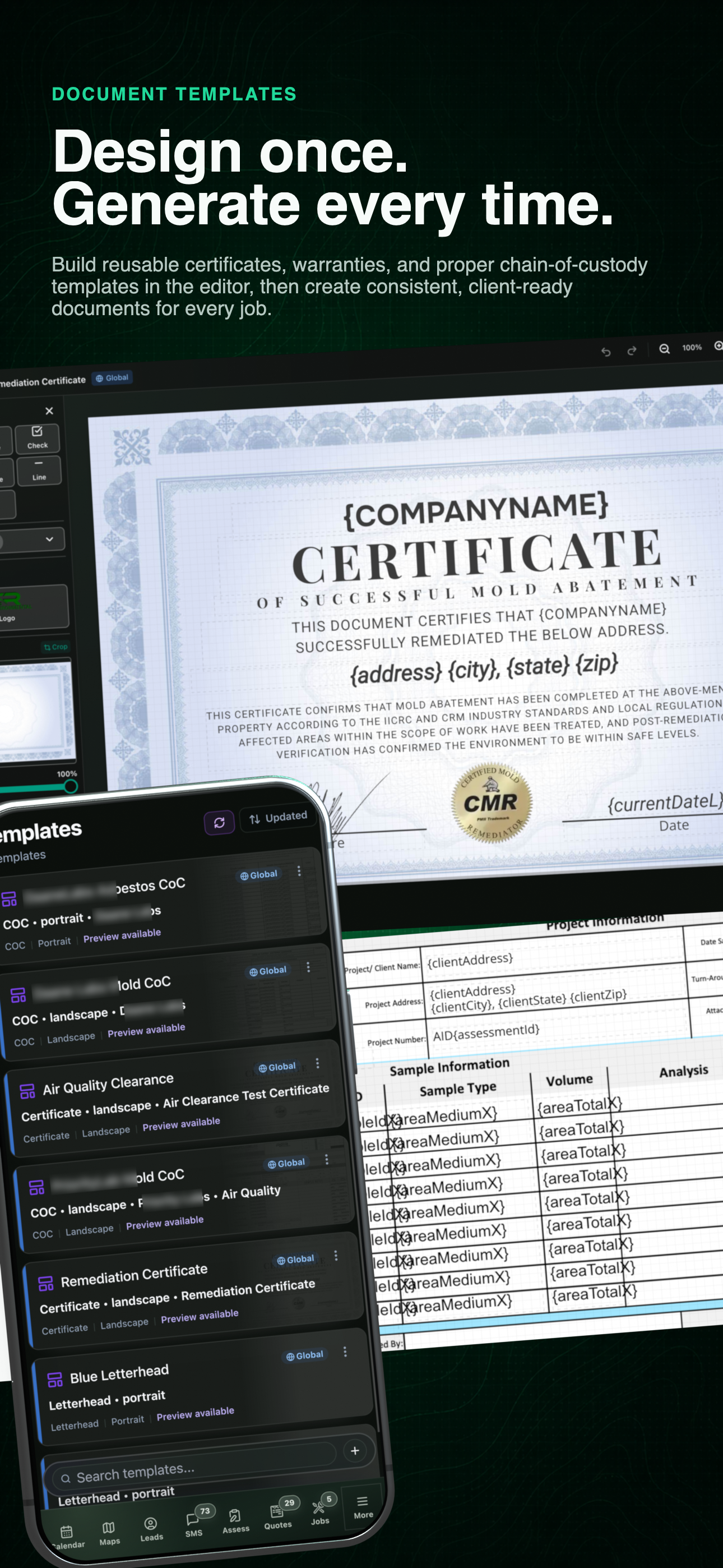Click Preview available on Blue Letterhead
Screen dimensions: 723x1568
coord(196,1413)
